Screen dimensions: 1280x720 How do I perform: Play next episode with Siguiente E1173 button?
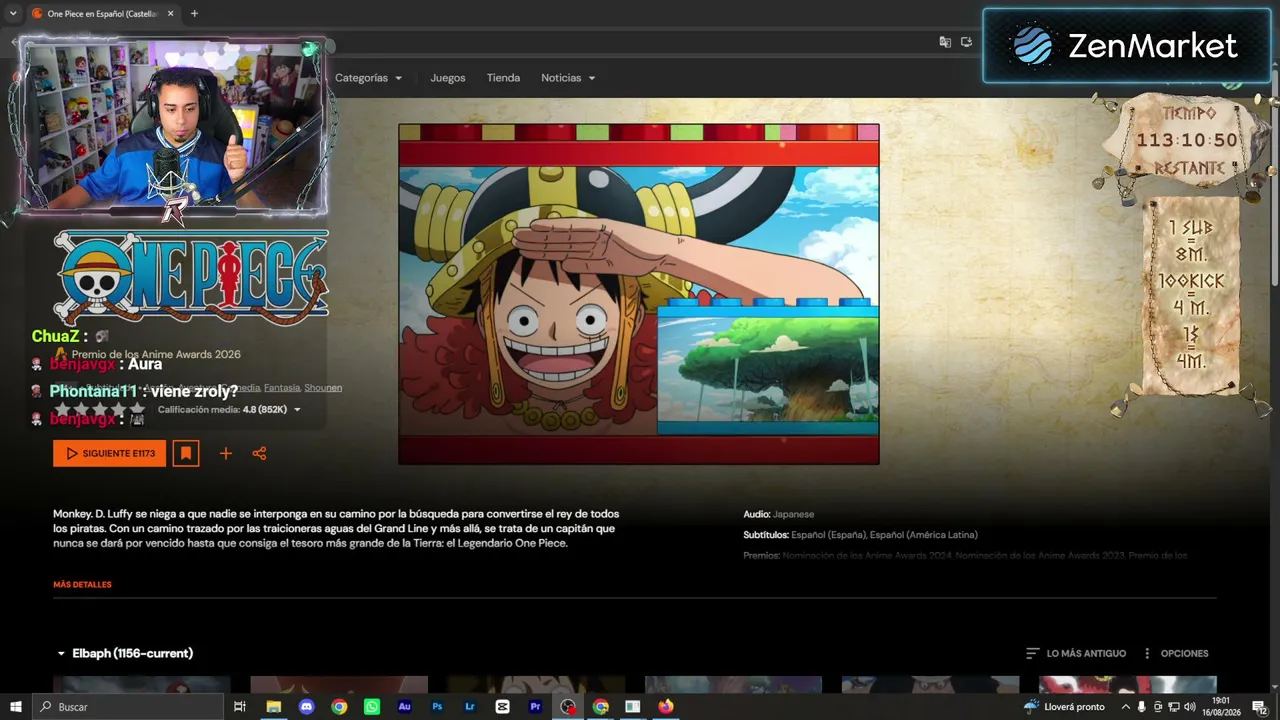[110, 453]
